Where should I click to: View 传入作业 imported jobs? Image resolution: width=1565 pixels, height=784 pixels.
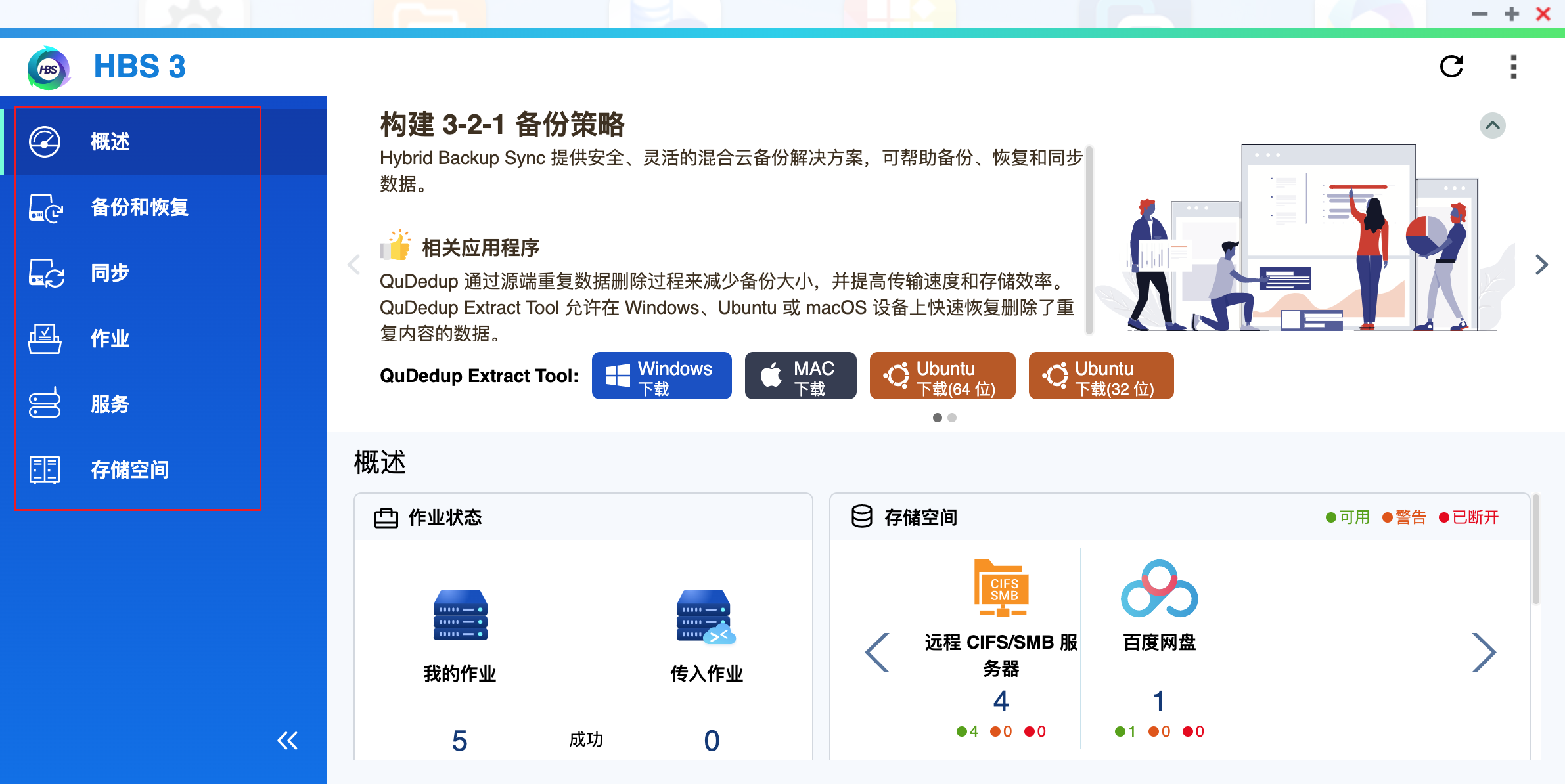(x=706, y=672)
